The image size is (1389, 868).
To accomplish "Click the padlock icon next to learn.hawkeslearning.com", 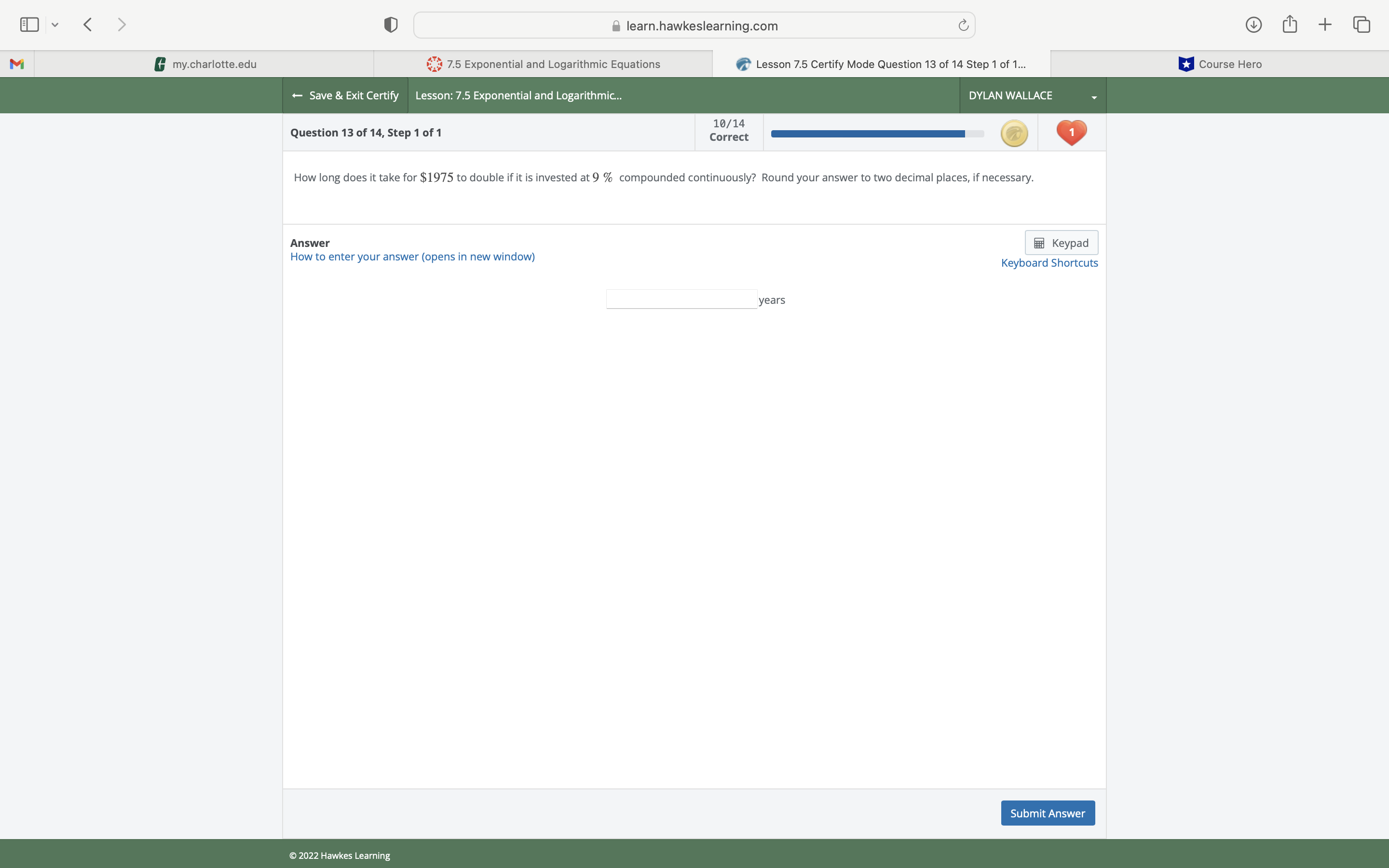I will [615, 26].
